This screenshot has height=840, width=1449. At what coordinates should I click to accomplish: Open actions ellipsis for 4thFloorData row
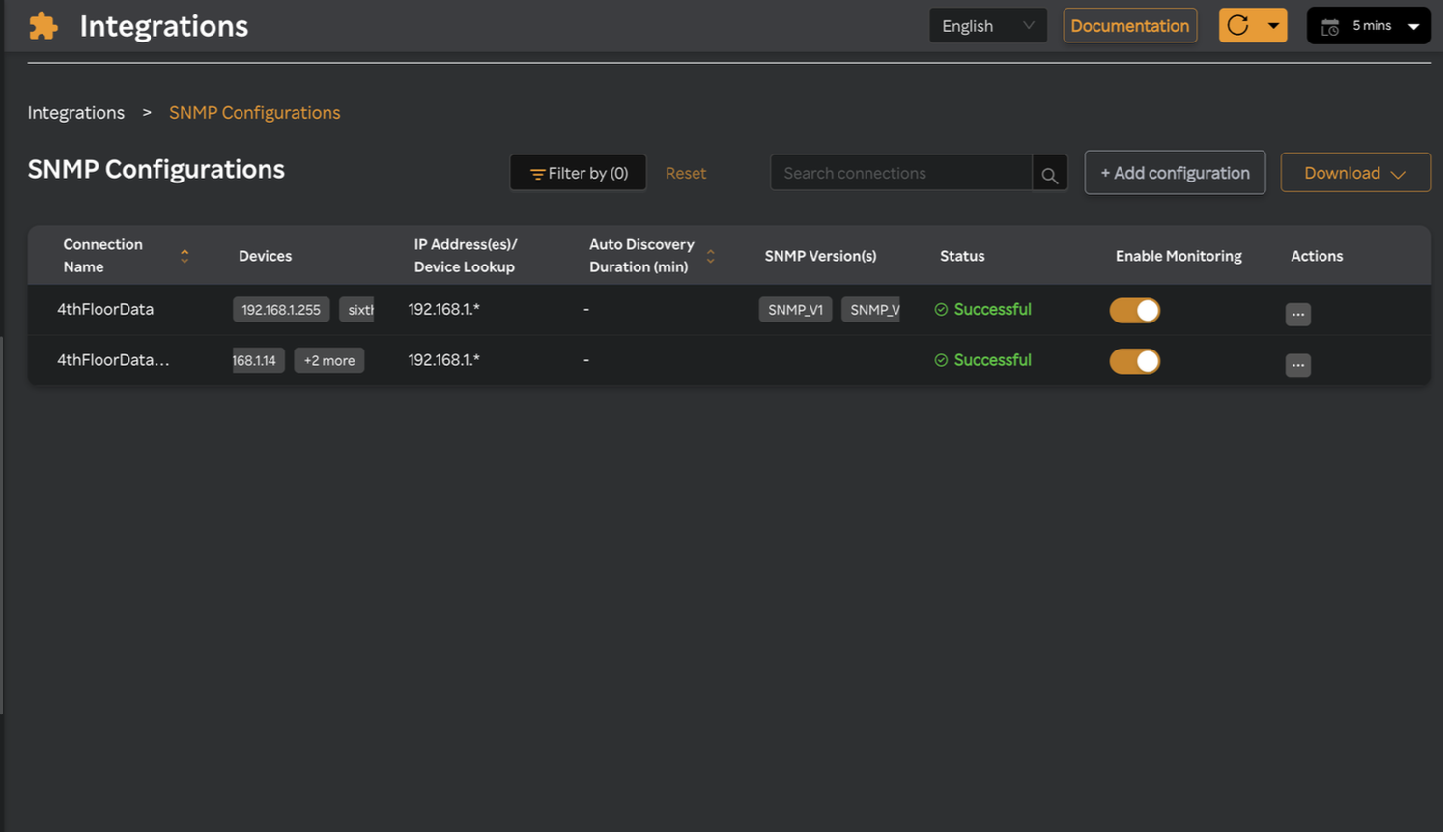(x=1297, y=314)
